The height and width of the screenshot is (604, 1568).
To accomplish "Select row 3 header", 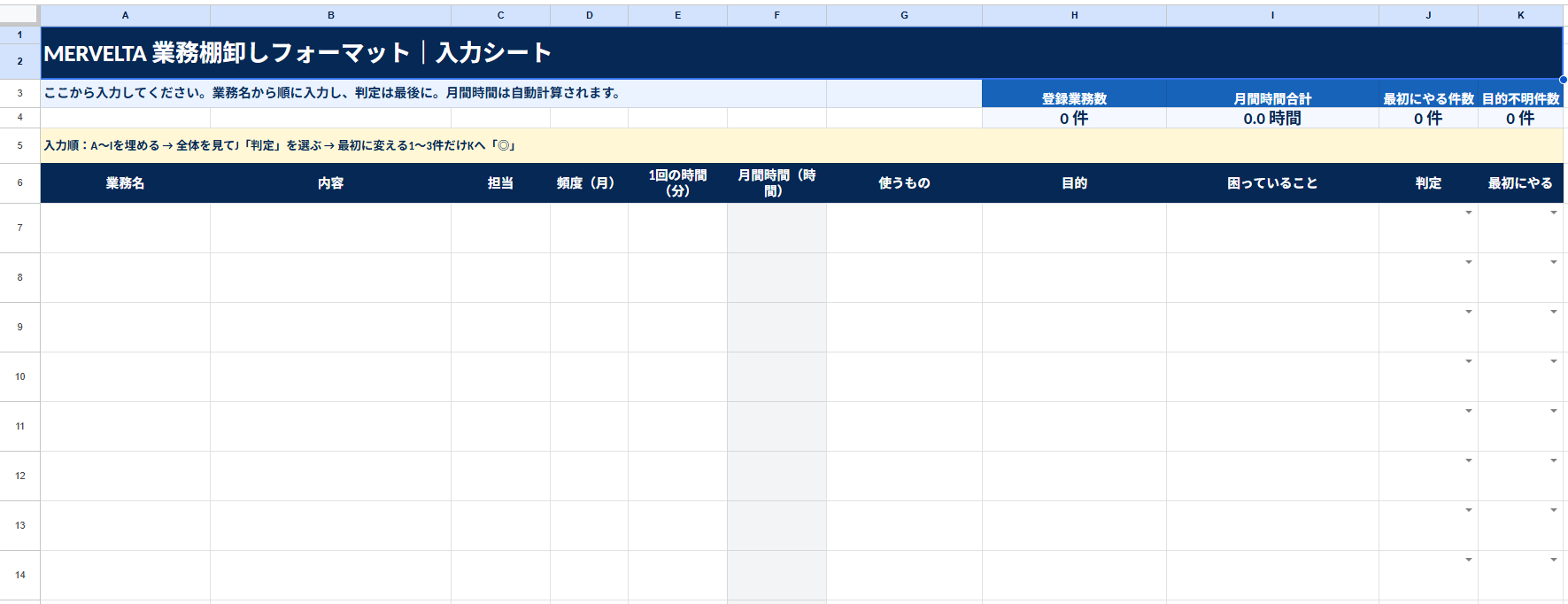I will tap(19, 93).
